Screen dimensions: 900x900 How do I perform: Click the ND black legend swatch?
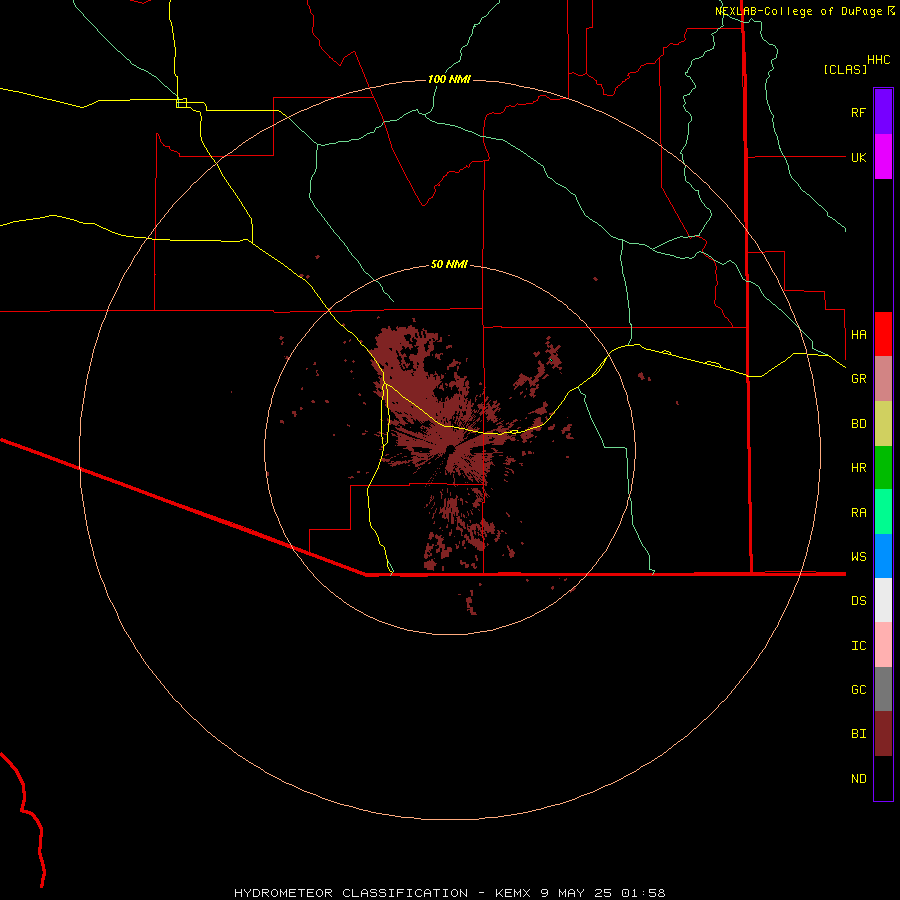tap(883, 778)
